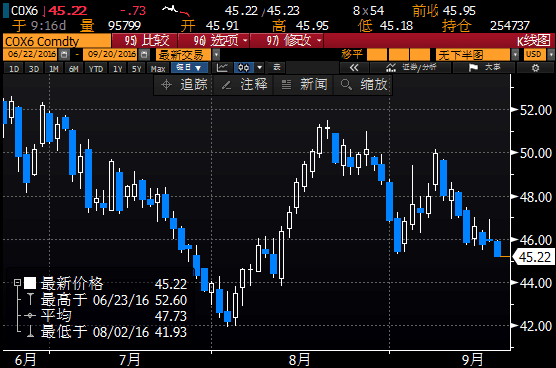Image resolution: width=556 pixels, height=368 pixels.
Task: Click the first 移平 moving average box
Action: (x=377, y=55)
